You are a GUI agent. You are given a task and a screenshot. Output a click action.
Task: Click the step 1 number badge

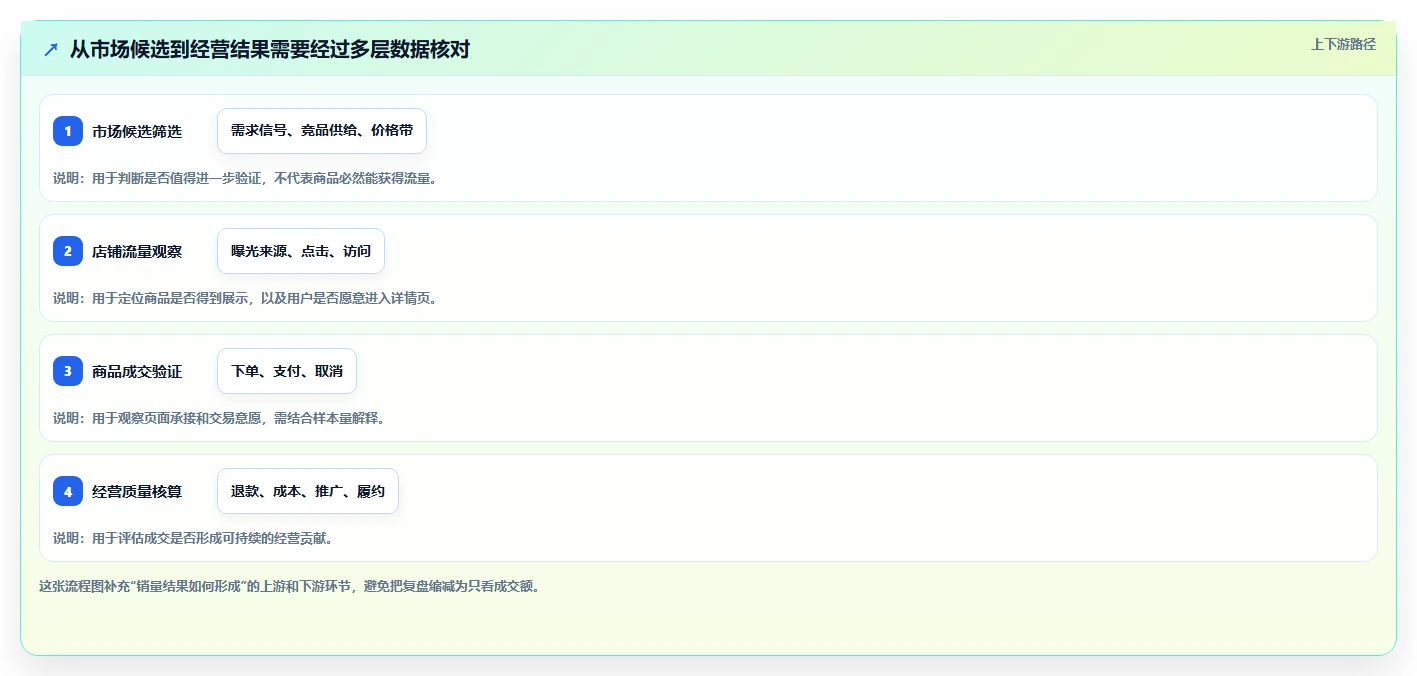click(68, 131)
